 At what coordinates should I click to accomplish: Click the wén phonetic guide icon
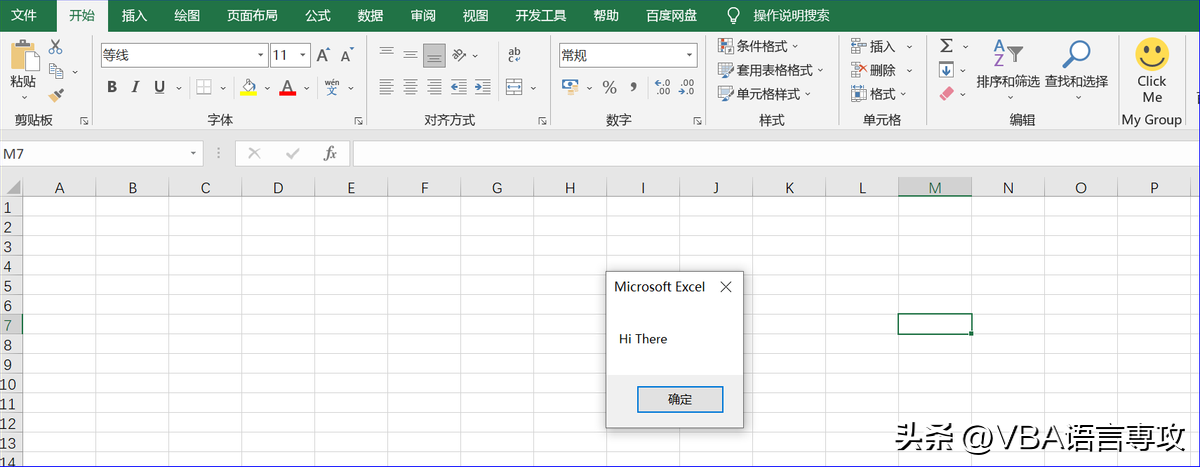(332, 87)
